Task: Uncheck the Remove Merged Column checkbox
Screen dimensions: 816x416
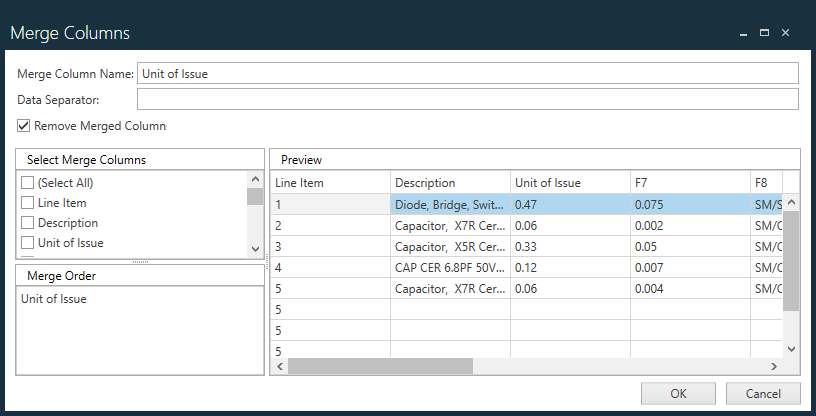Action: click(x=24, y=127)
